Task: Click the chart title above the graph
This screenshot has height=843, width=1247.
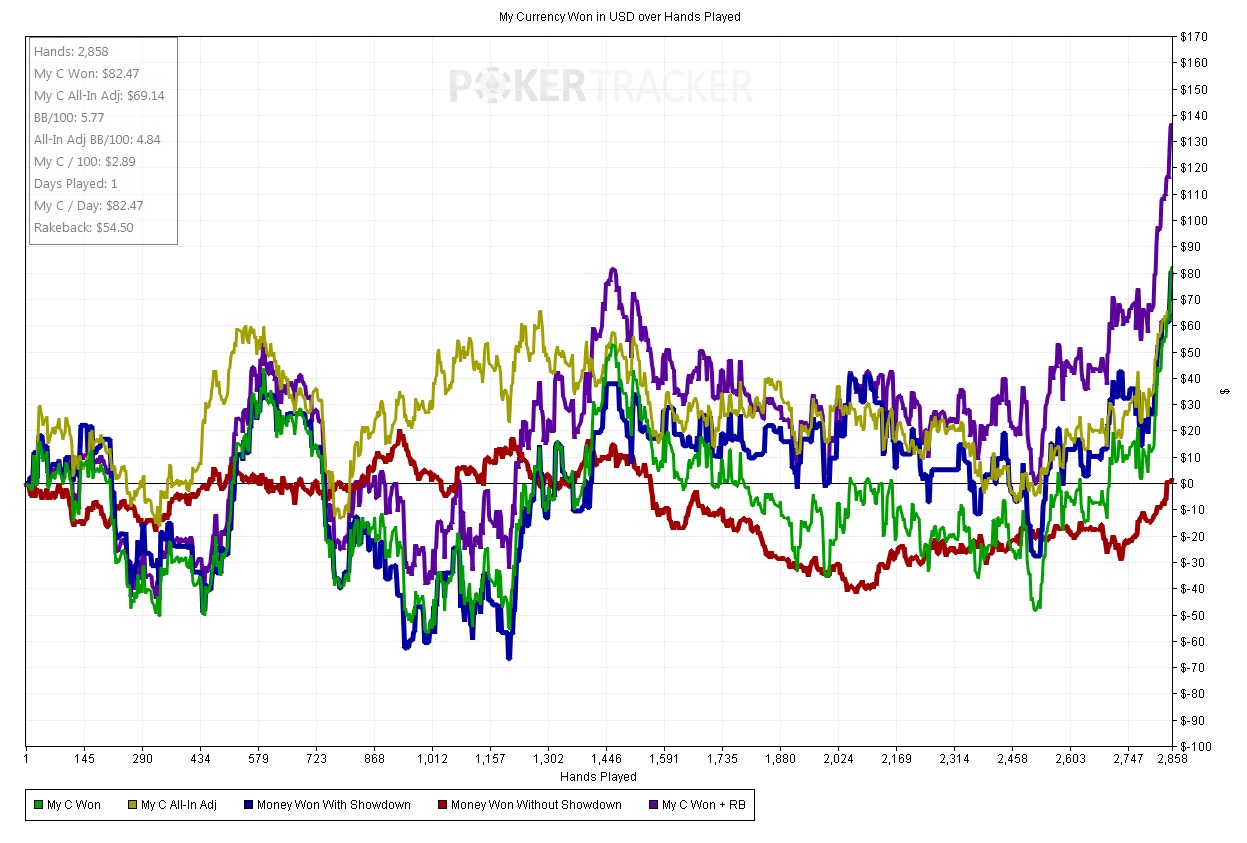Action: [x=619, y=17]
